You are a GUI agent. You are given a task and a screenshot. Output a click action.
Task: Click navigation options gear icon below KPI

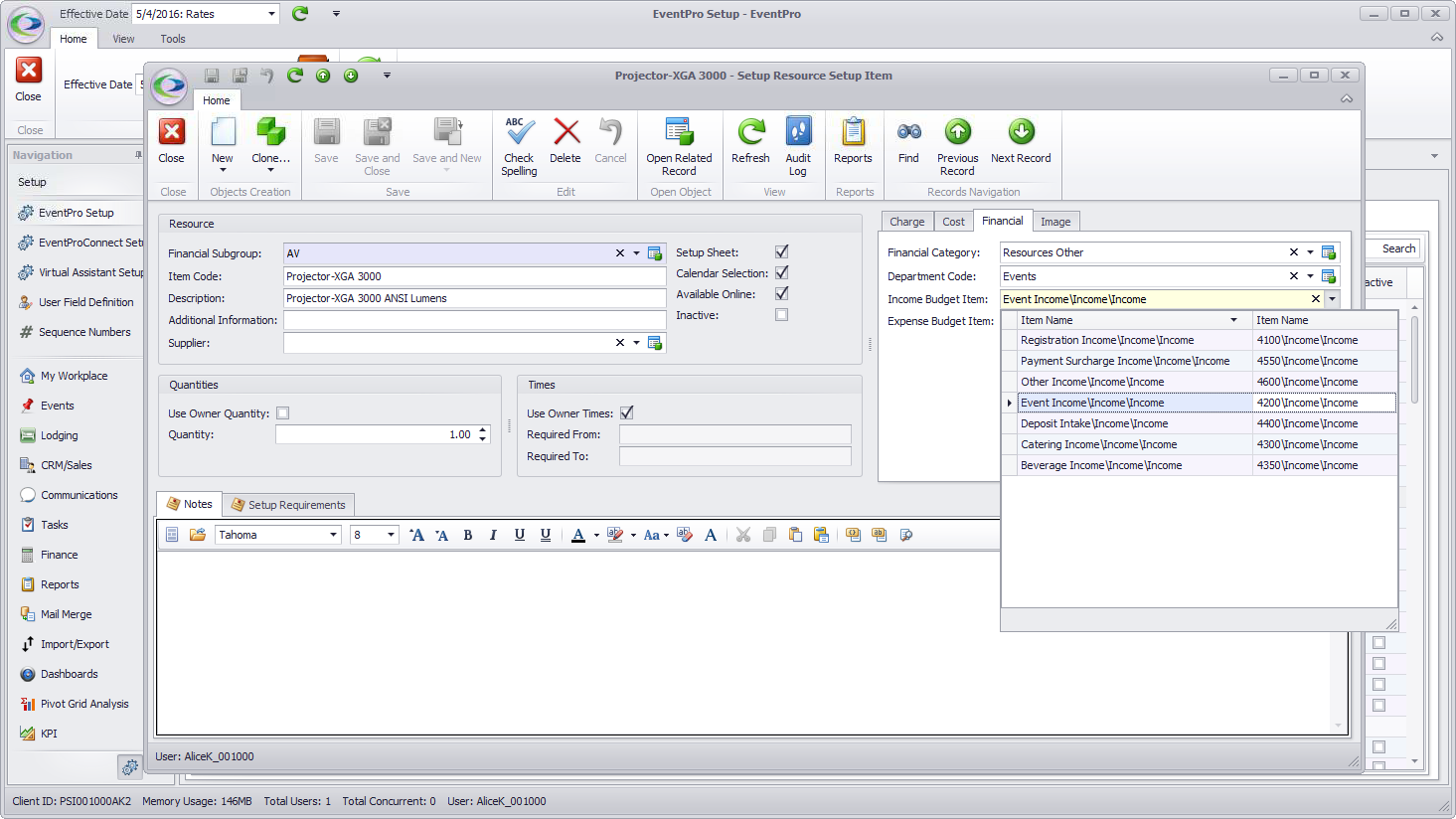pos(130,767)
